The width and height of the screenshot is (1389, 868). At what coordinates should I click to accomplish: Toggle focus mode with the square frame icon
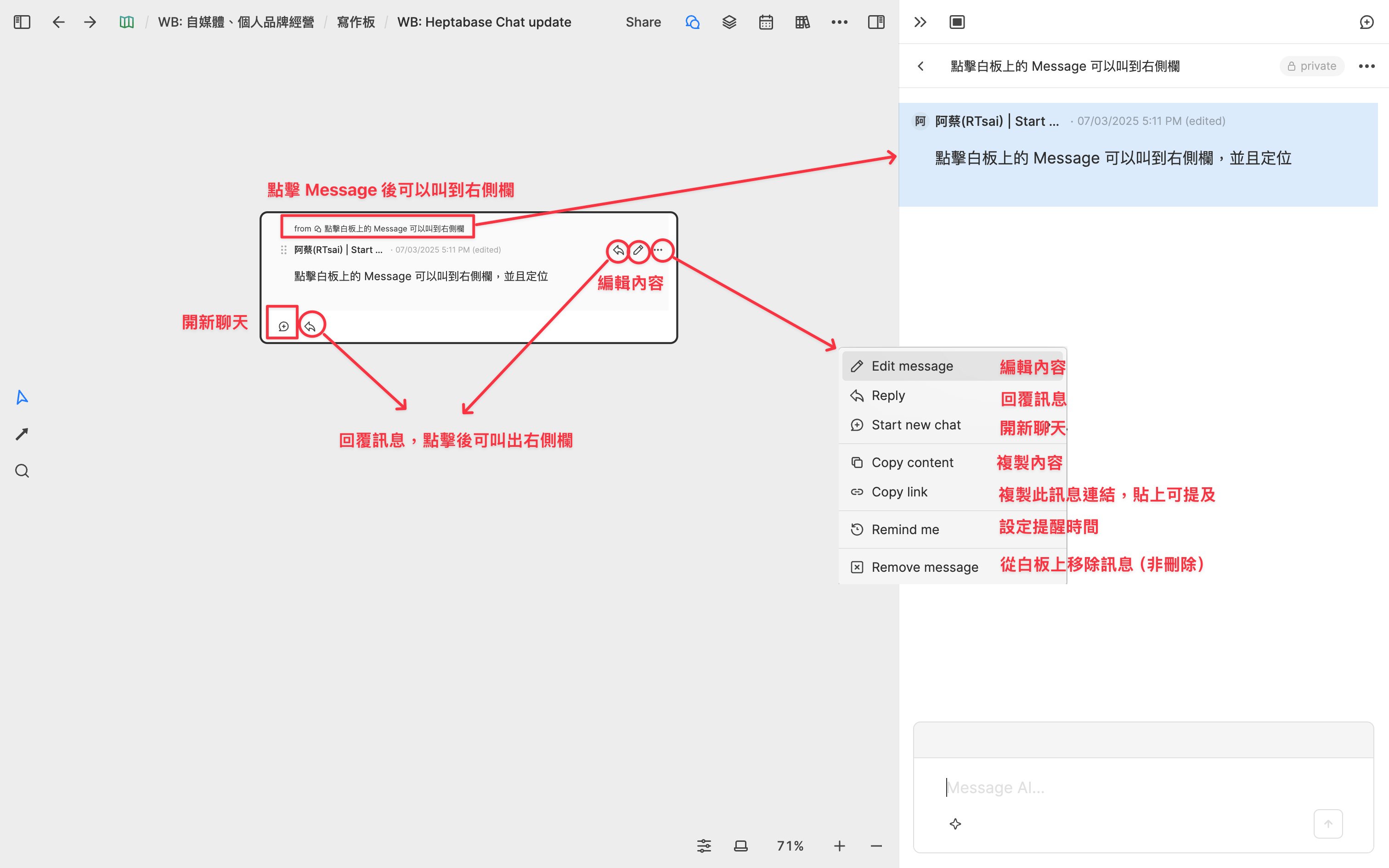click(x=956, y=22)
